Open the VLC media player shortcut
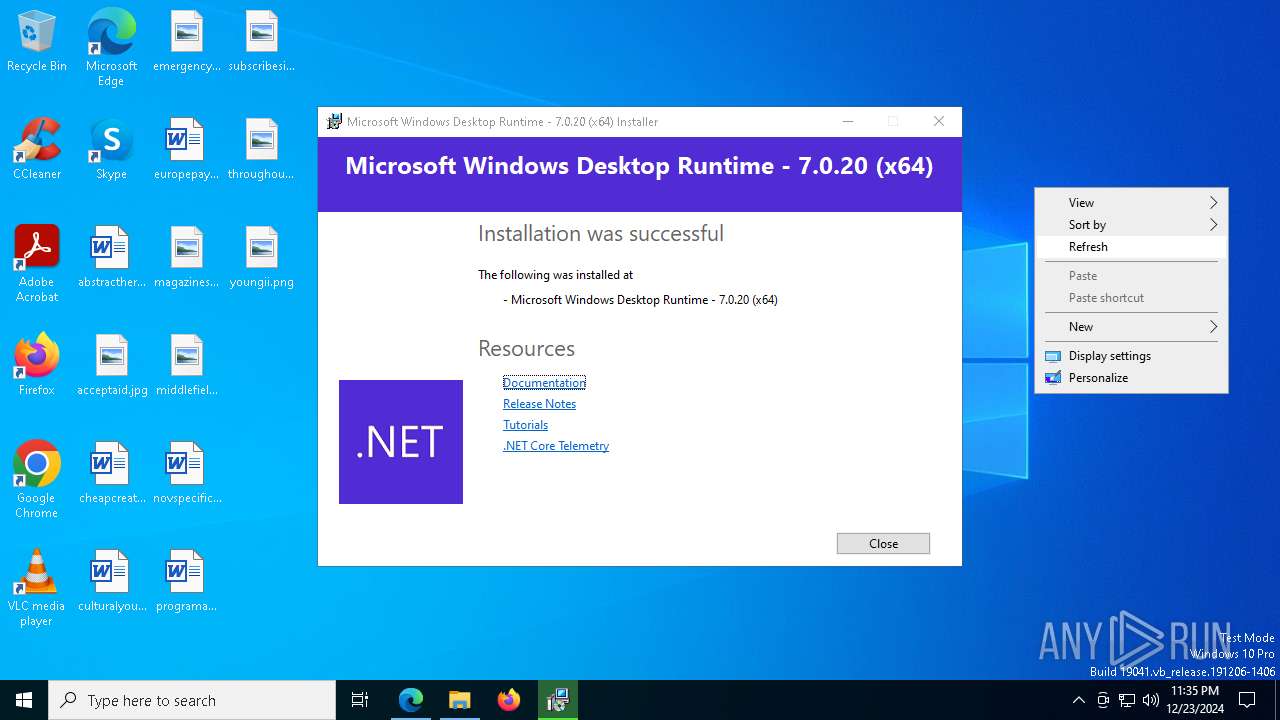 pyautogui.click(x=37, y=588)
